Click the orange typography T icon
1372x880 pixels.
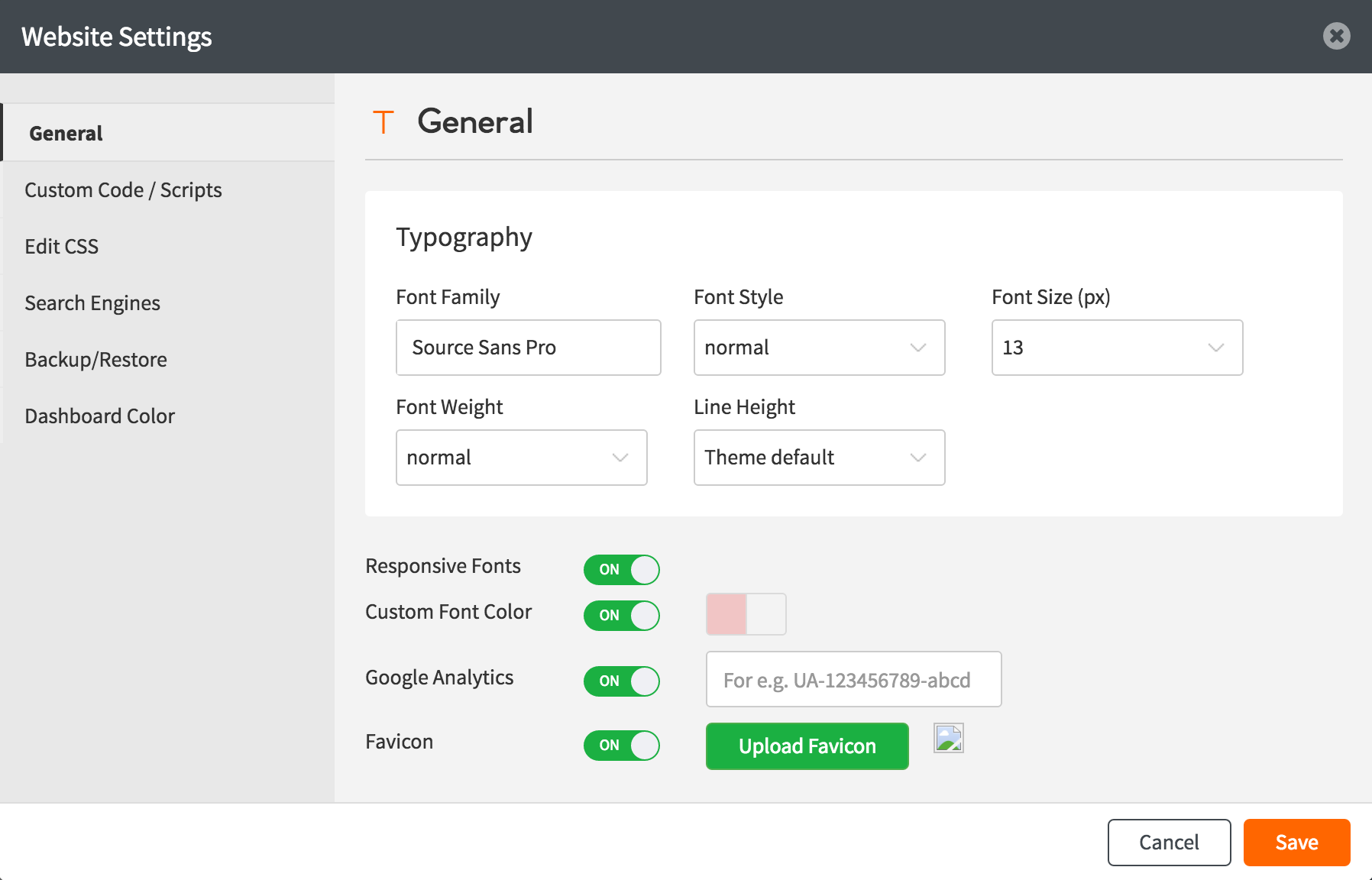click(383, 122)
